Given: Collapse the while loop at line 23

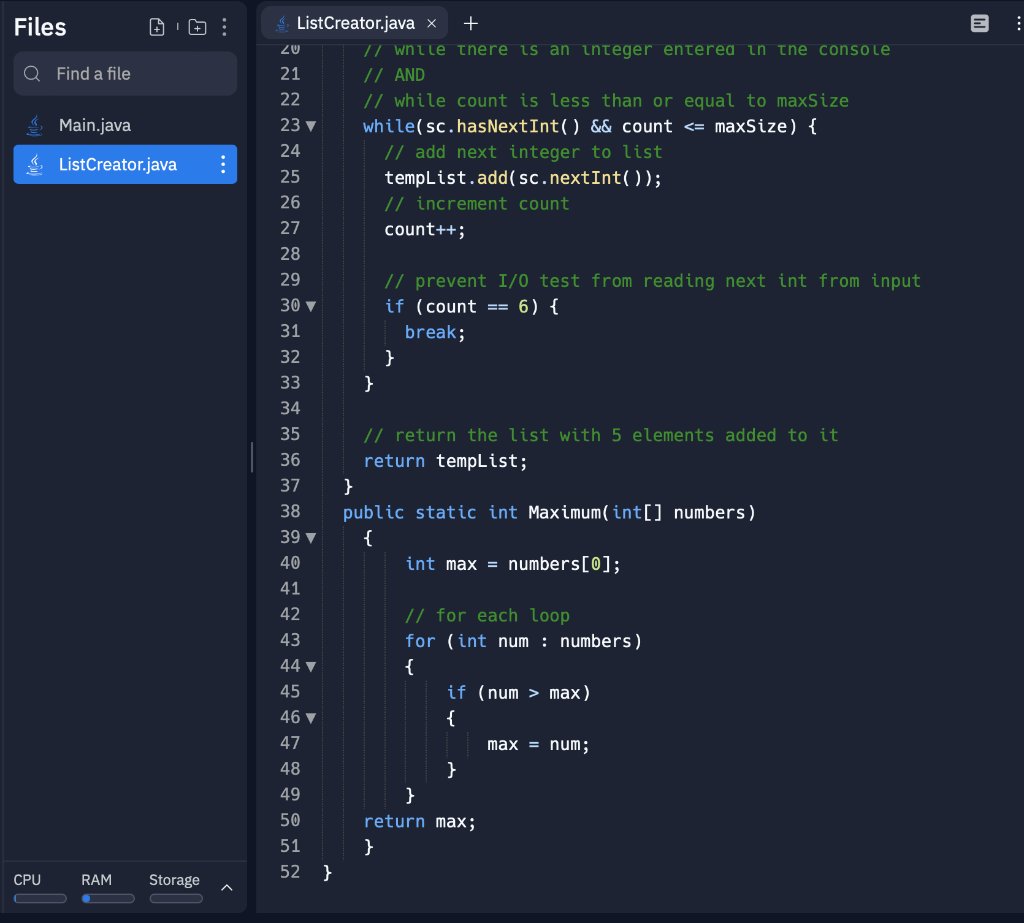Looking at the screenshot, I should point(311,126).
